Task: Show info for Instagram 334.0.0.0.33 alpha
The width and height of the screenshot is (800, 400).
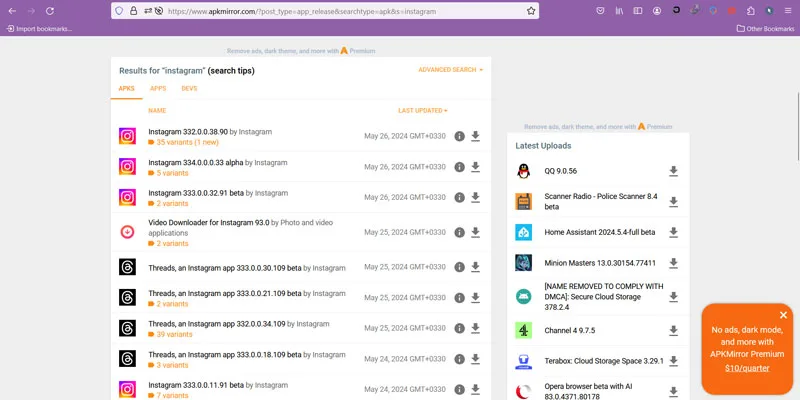Action: tap(460, 167)
